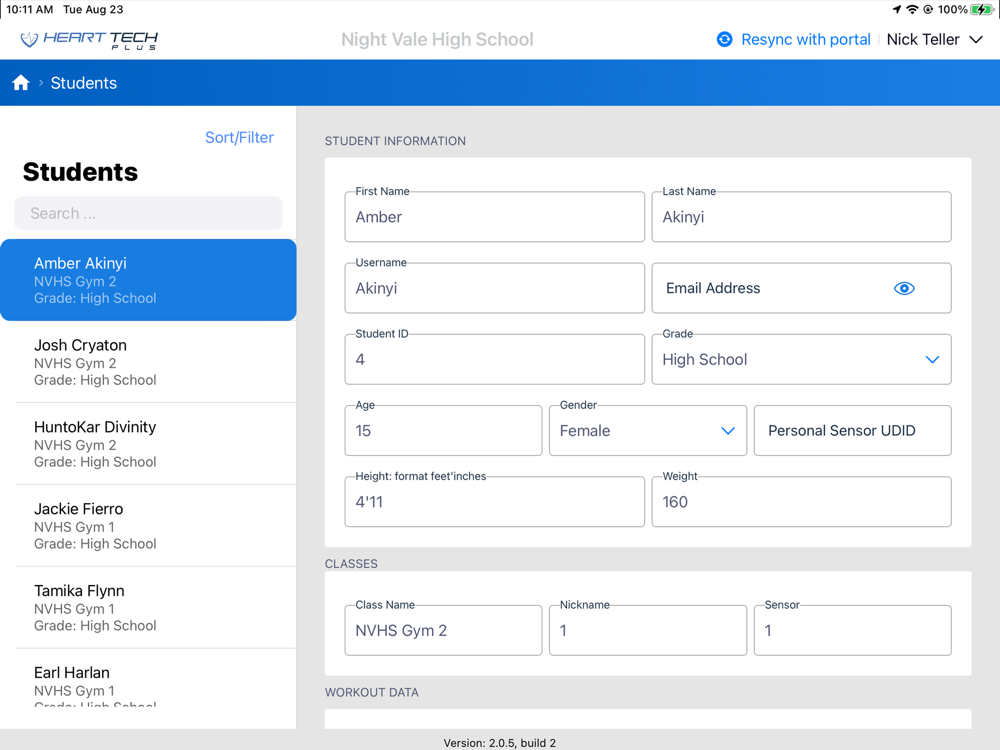Click the STUDENT INFORMATION heading

(x=395, y=141)
